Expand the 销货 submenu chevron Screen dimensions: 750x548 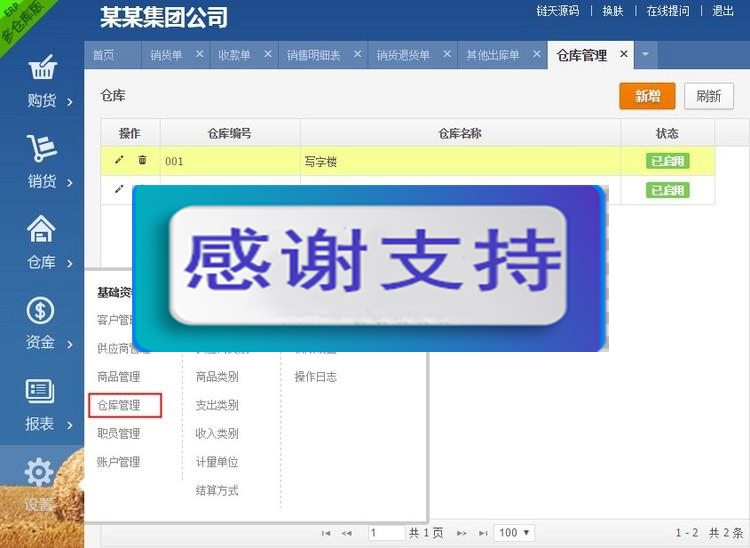(70, 183)
